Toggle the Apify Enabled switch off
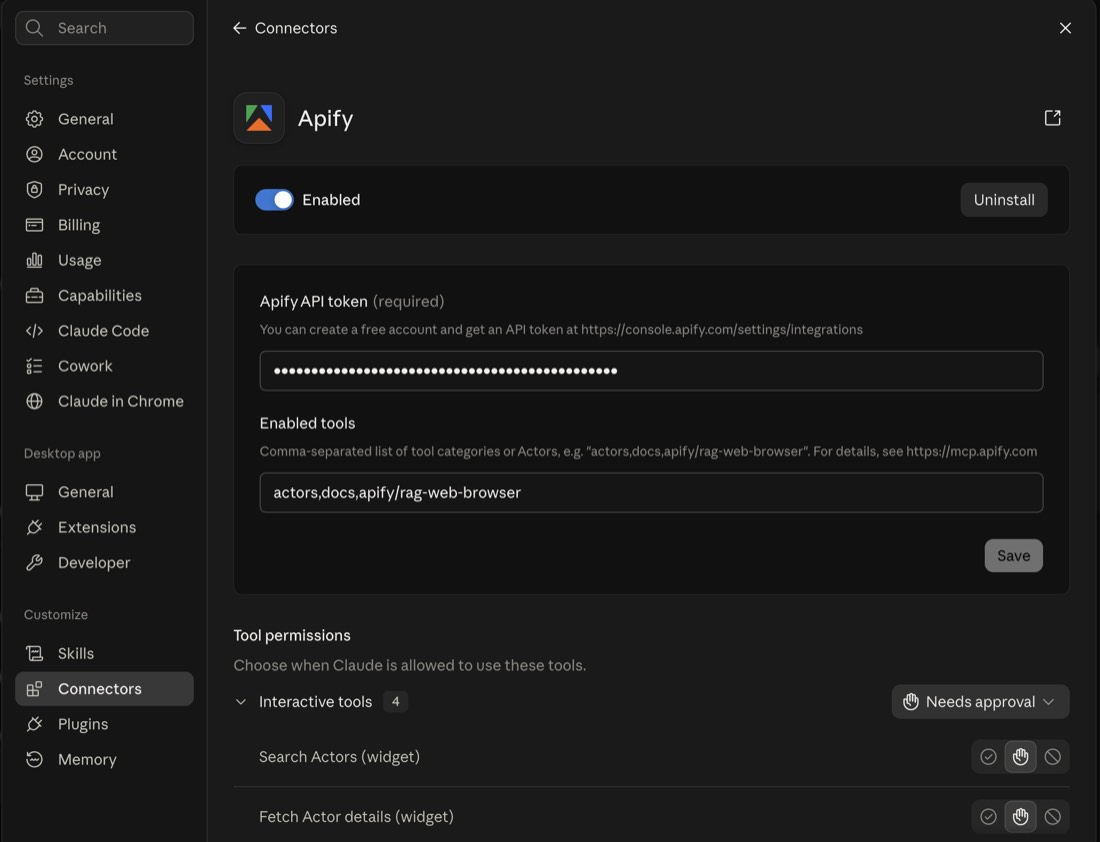1100x842 pixels. point(274,200)
